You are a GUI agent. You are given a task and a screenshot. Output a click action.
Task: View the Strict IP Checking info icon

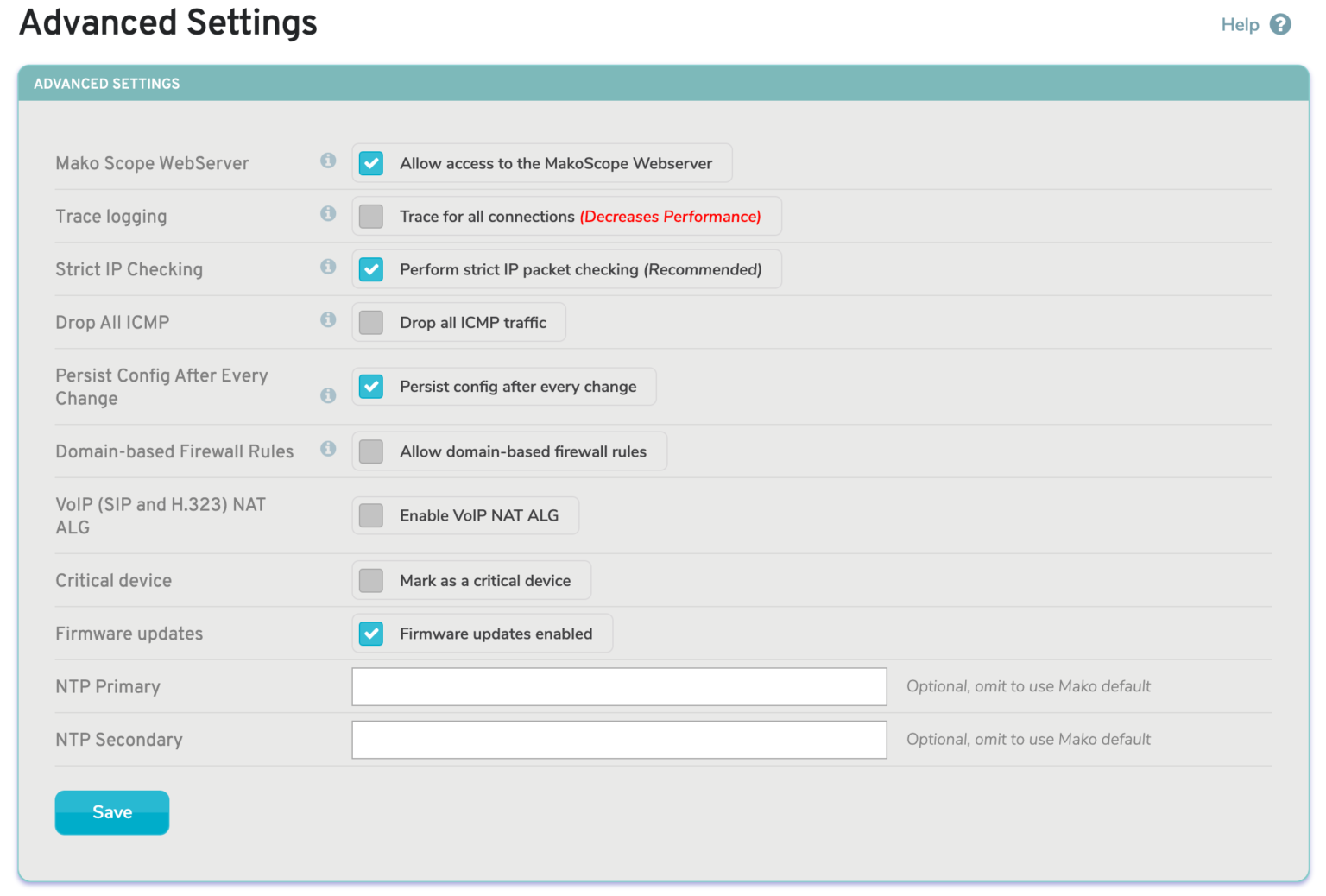pos(328,267)
